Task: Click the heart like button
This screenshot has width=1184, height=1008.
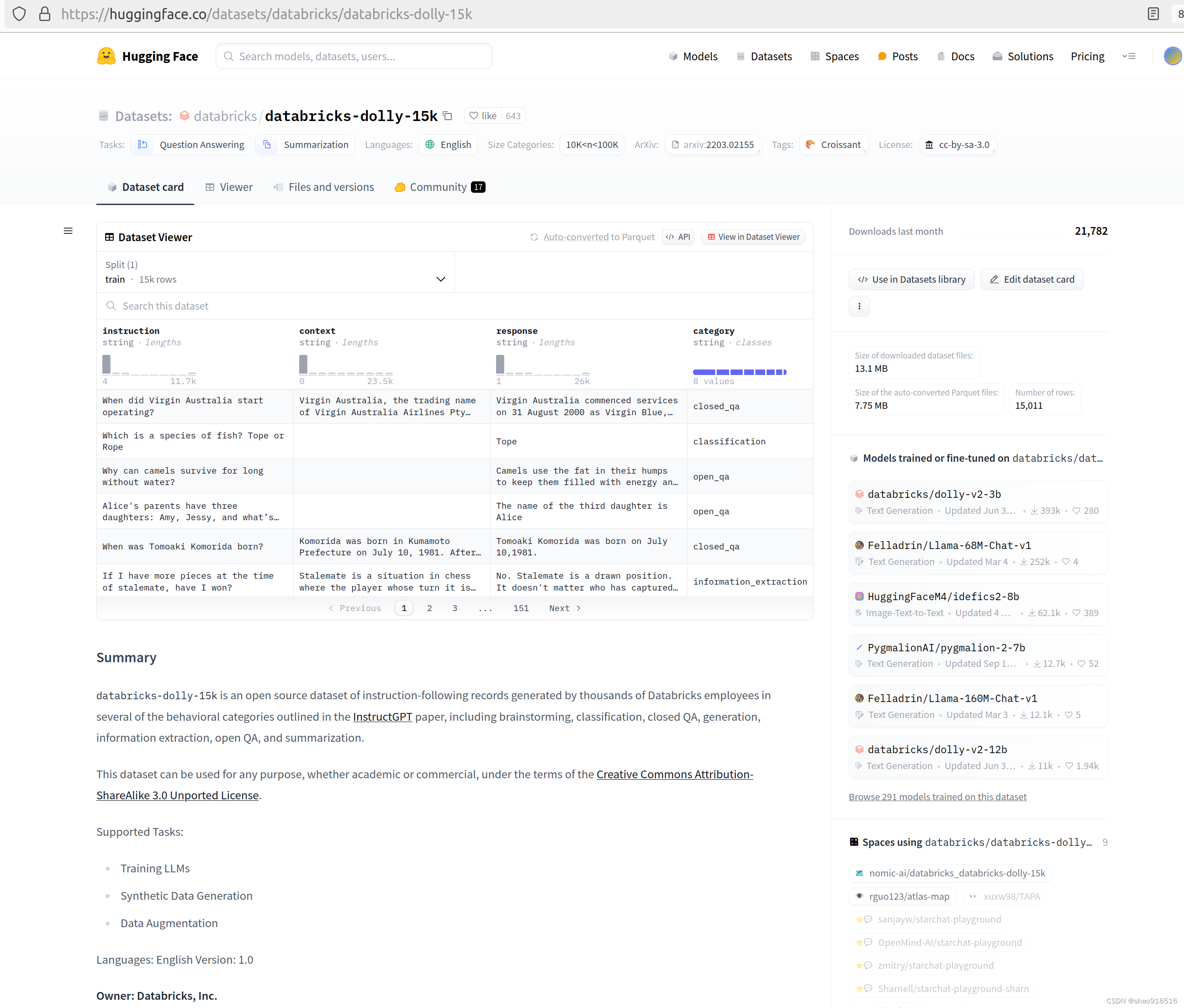Action: point(483,116)
